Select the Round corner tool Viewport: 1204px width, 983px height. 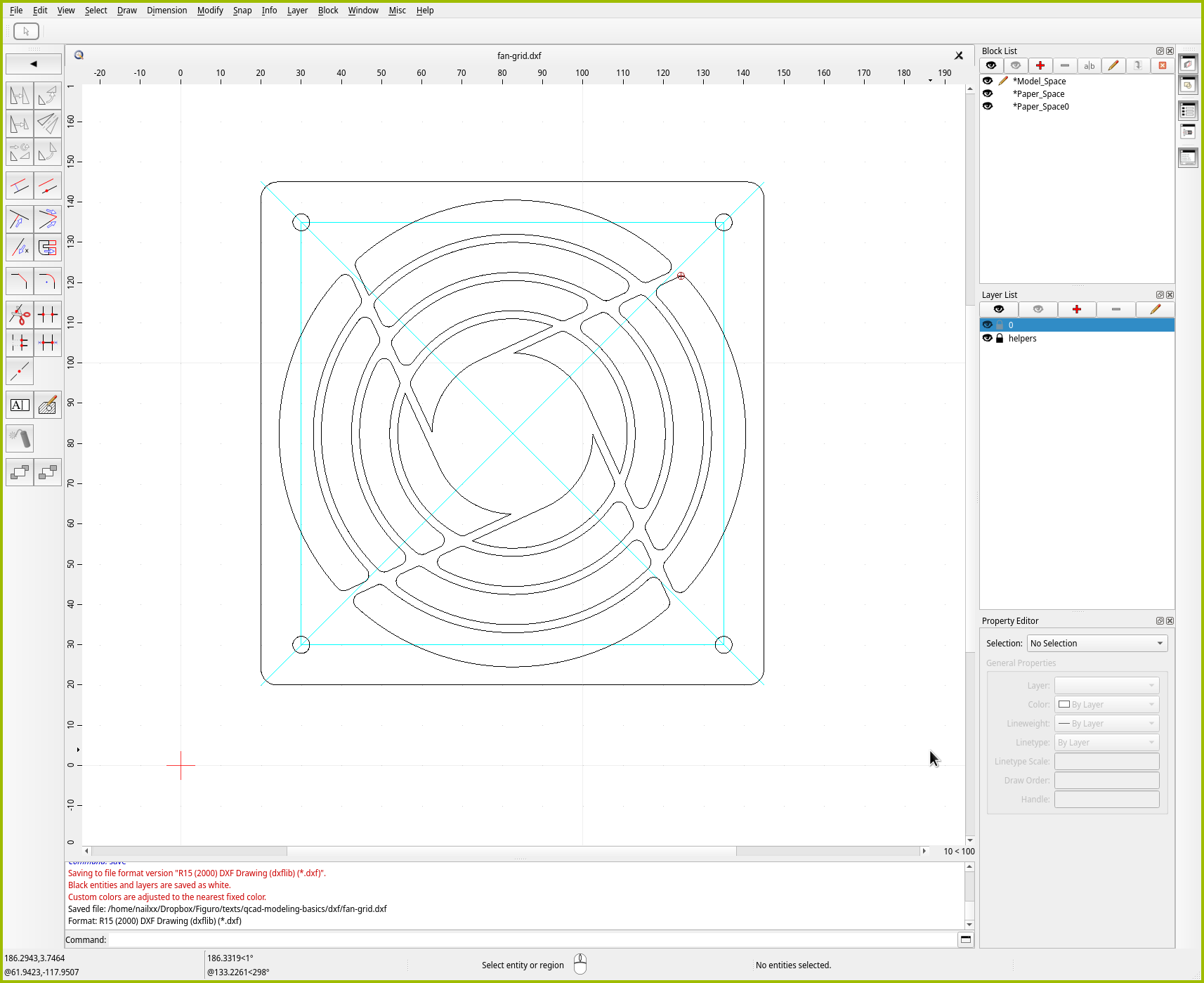coord(47,282)
